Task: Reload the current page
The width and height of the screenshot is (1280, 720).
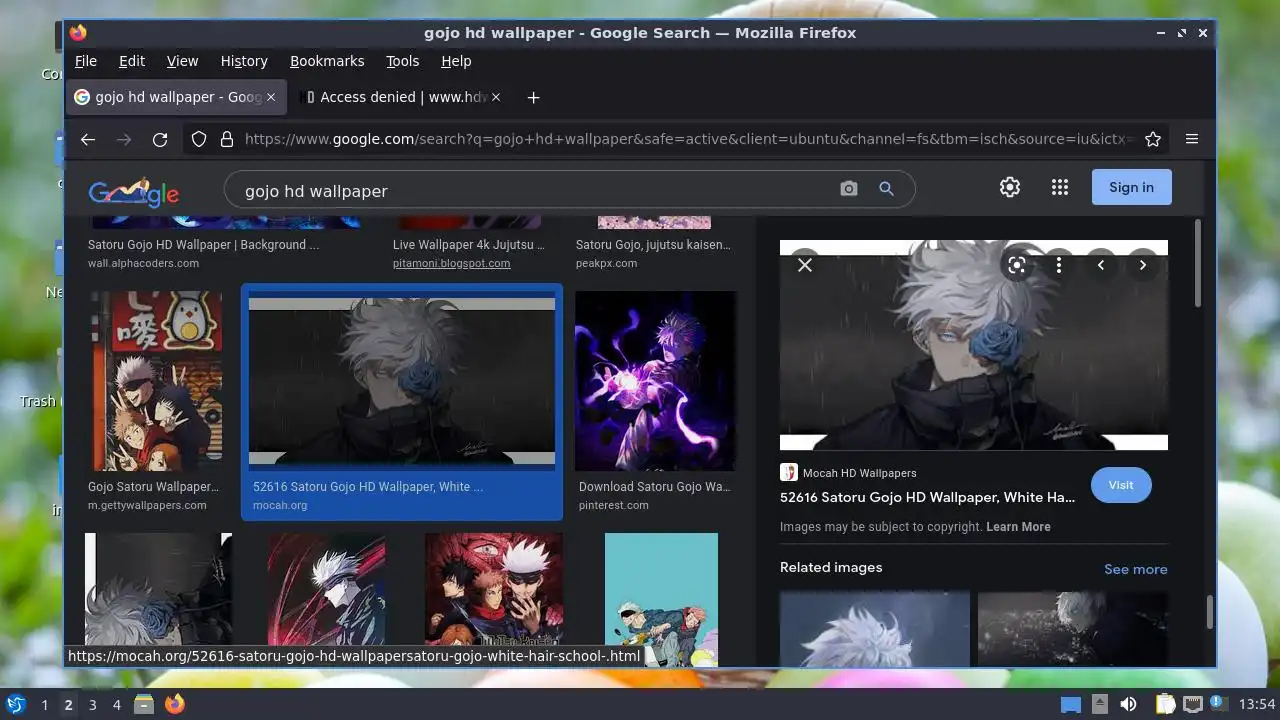Action: point(160,139)
